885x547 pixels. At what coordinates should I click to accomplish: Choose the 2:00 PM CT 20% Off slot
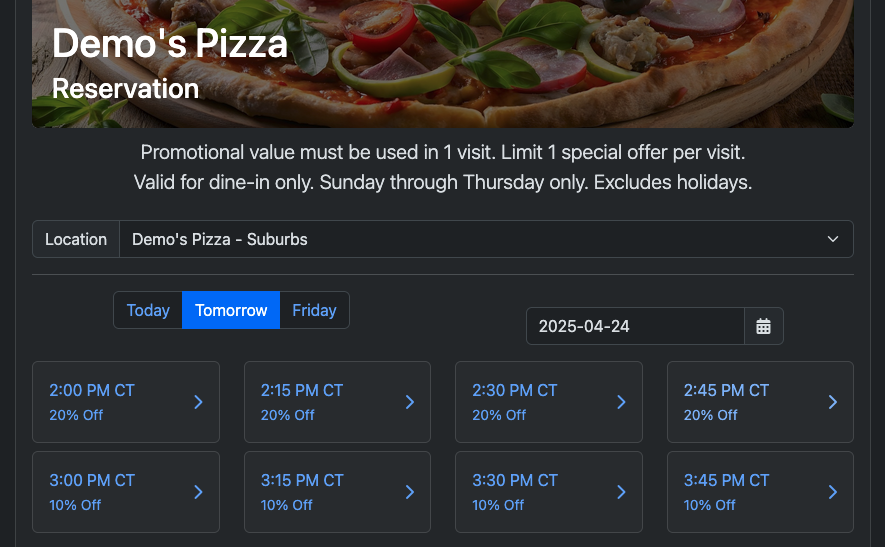pyautogui.click(x=126, y=402)
